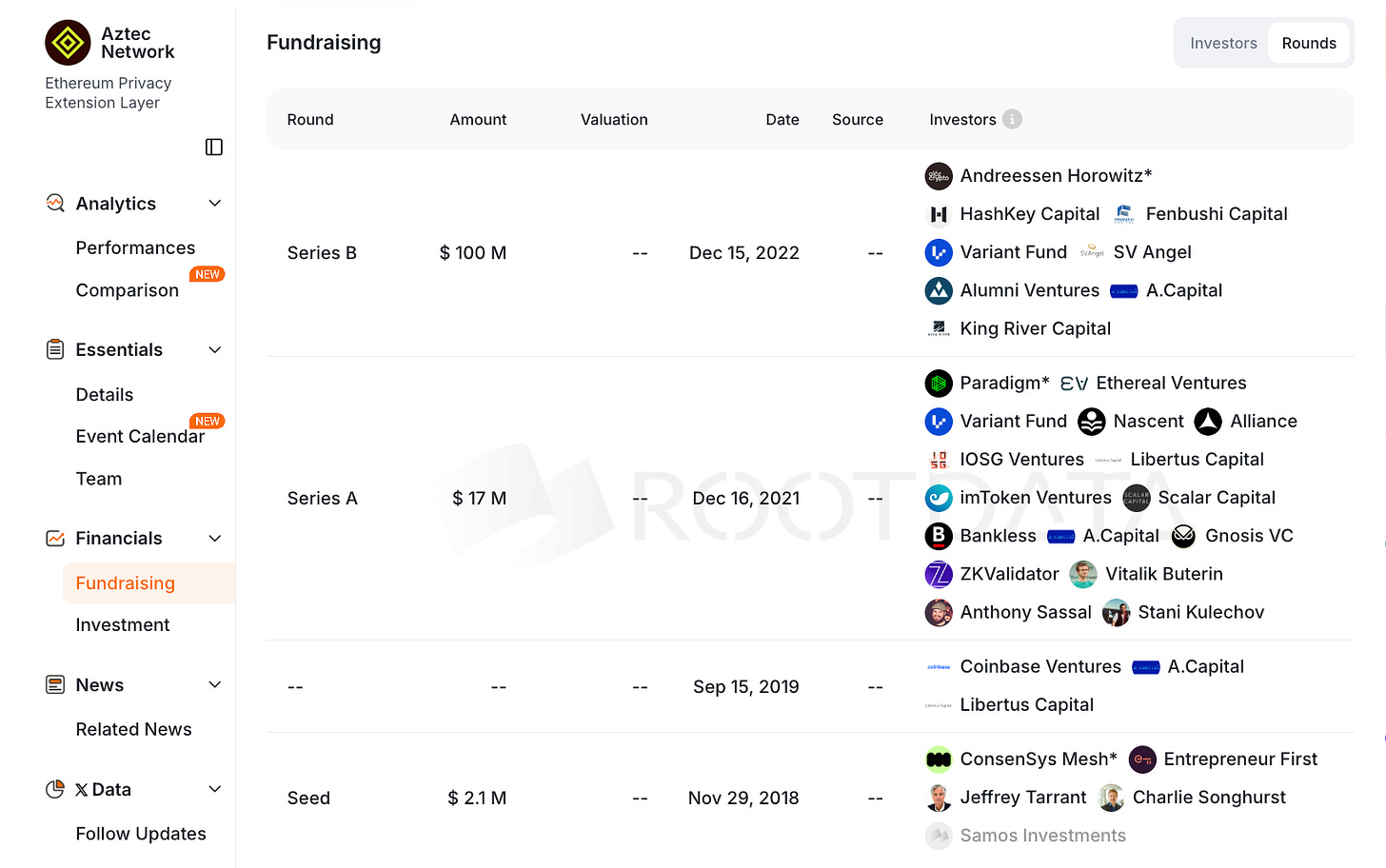Click the Valuation column header
Viewport: 1386px width, 868px height.
pyautogui.click(x=614, y=119)
